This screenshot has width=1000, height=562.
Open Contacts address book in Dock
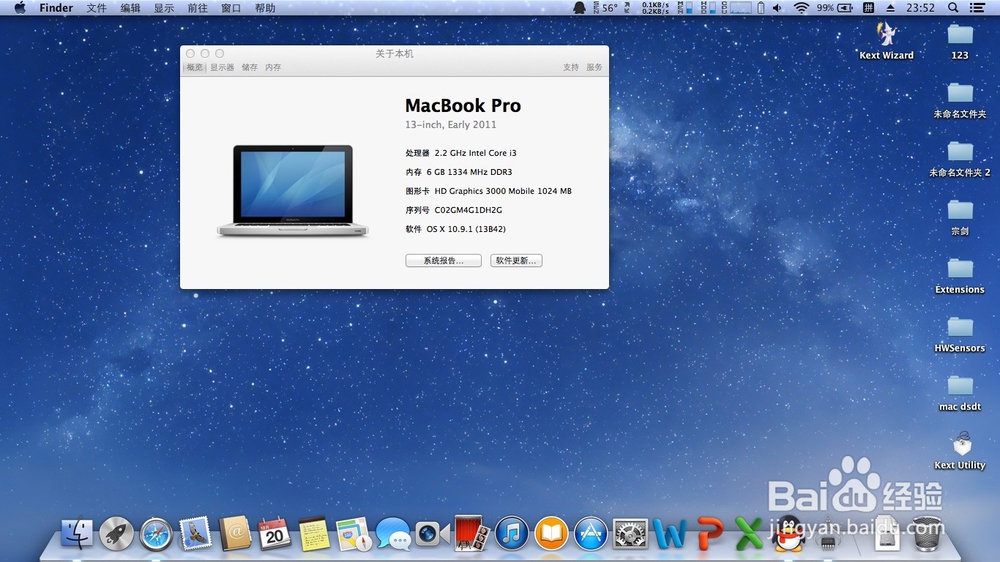coord(235,533)
